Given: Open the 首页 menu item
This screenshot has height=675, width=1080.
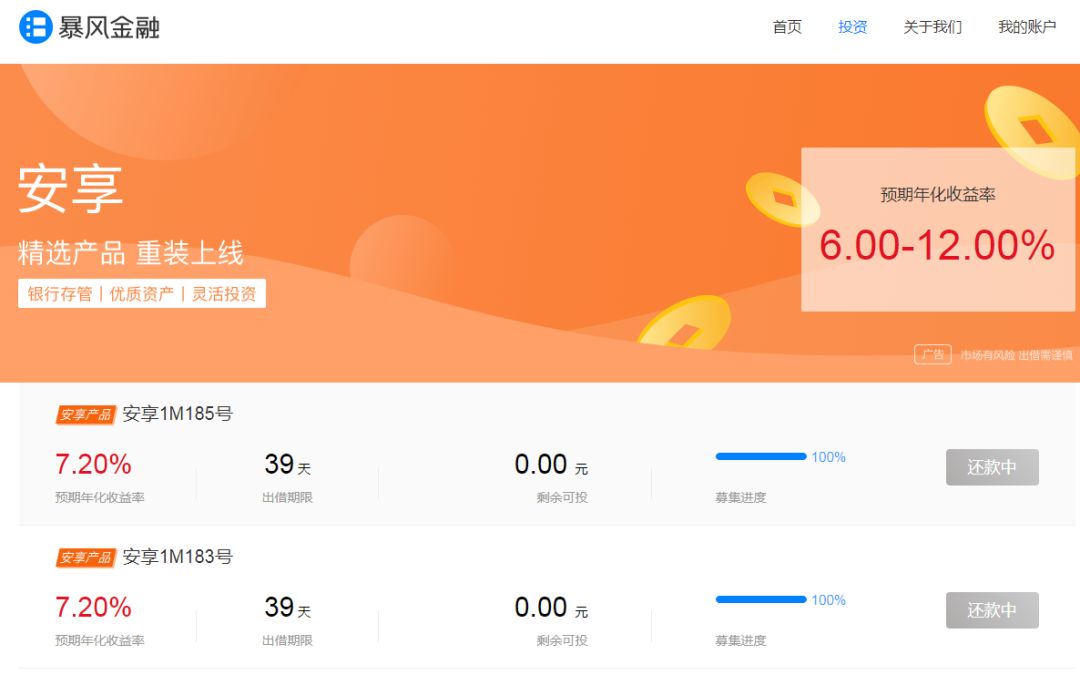Looking at the screenshot, I should click(787, 27).
